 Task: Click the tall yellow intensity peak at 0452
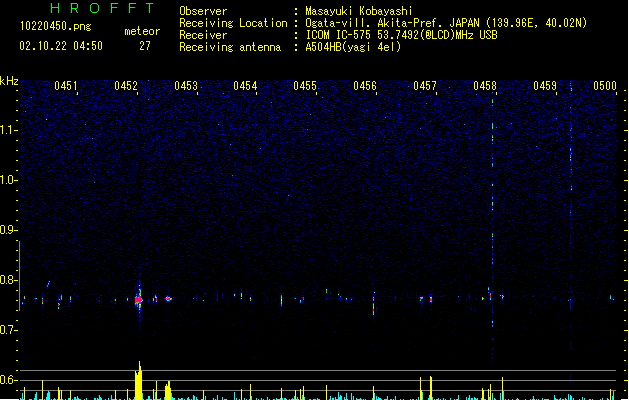[139, 380]
